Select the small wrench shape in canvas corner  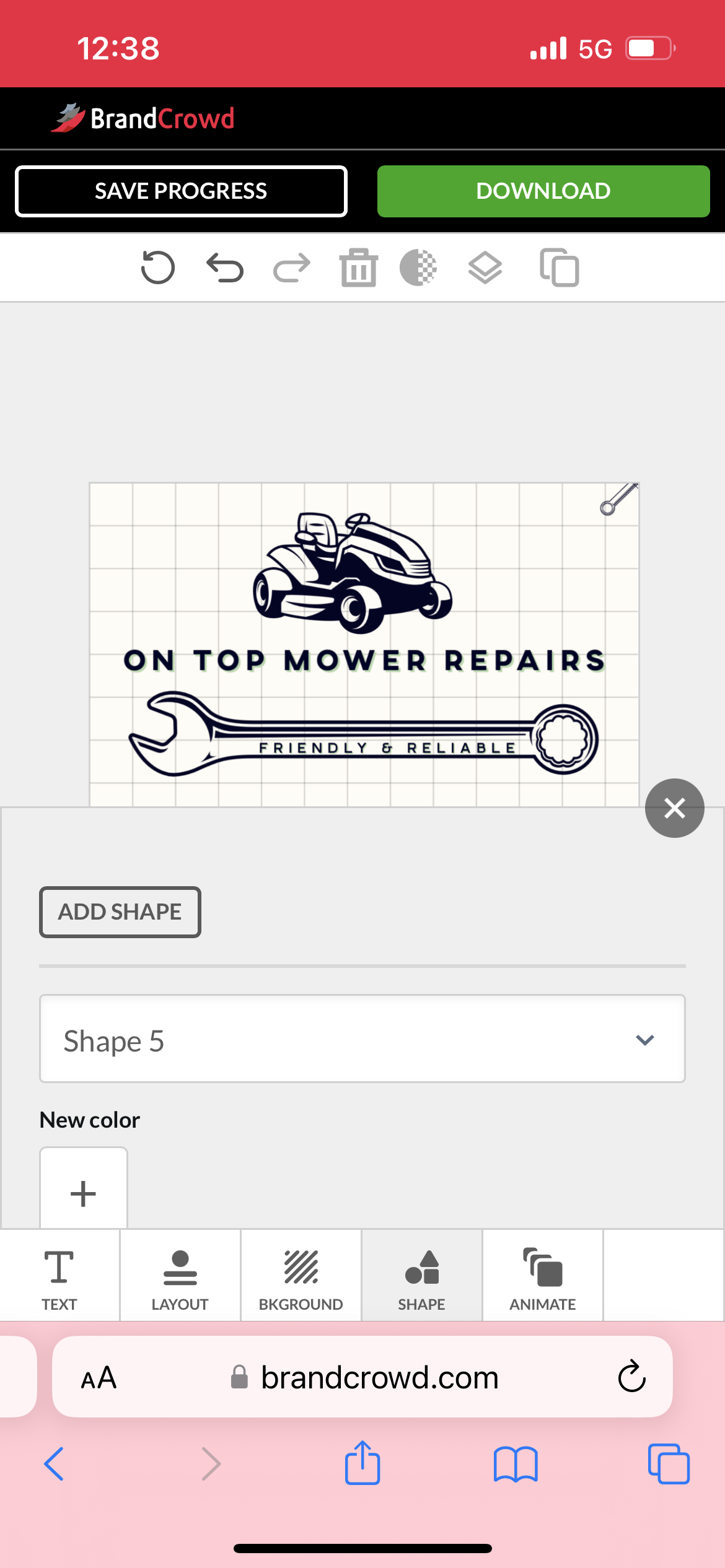point(618,500)
